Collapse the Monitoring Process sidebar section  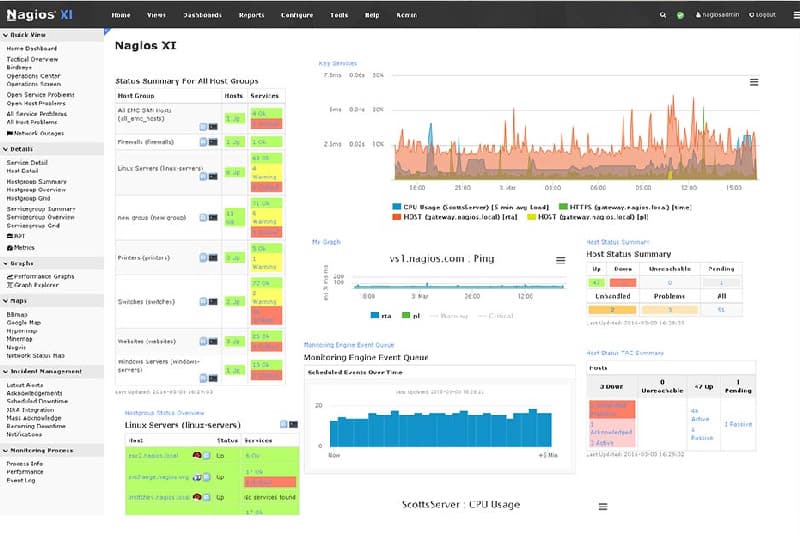click(x=38, y=450)
